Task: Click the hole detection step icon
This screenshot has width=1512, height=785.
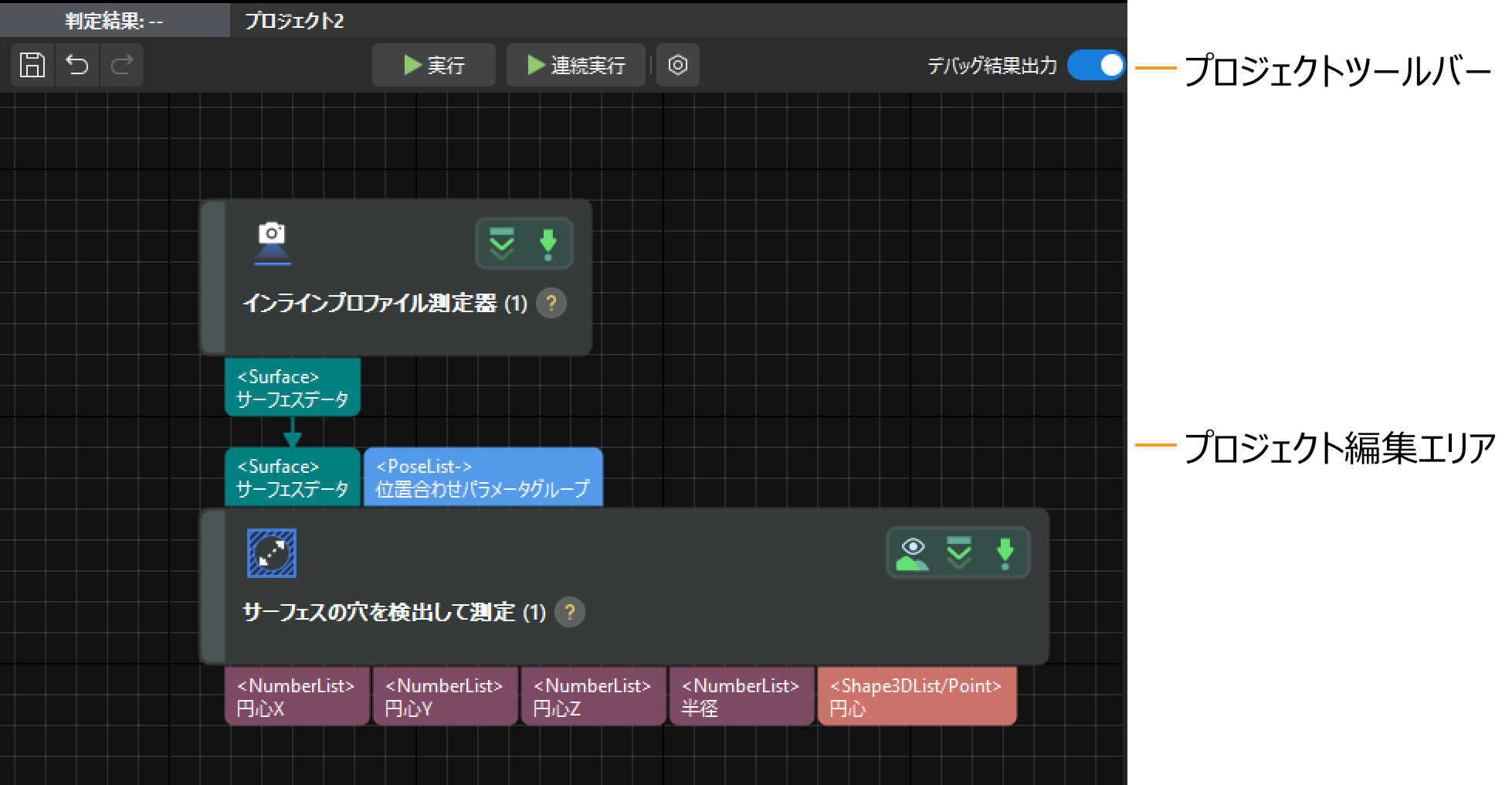Action: 272,553
